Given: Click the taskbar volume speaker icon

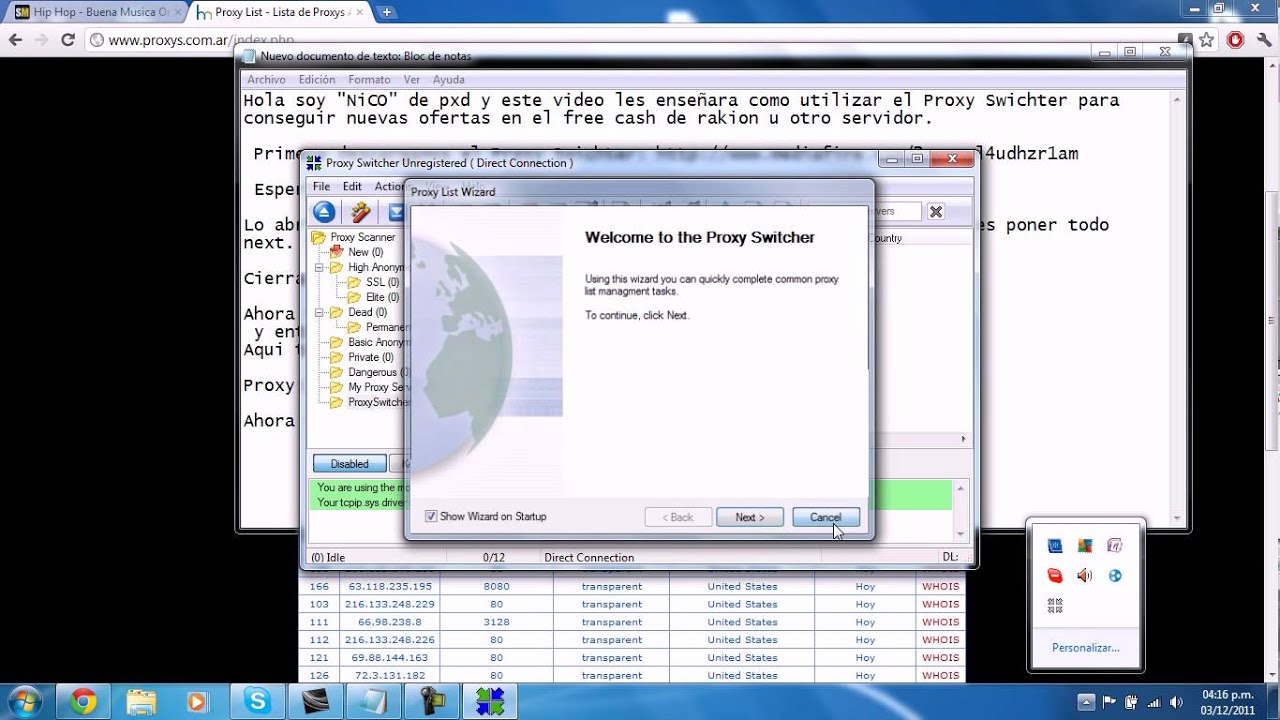Looking at the screenshot, I should pyautogui.click(x=1176, y=702).
